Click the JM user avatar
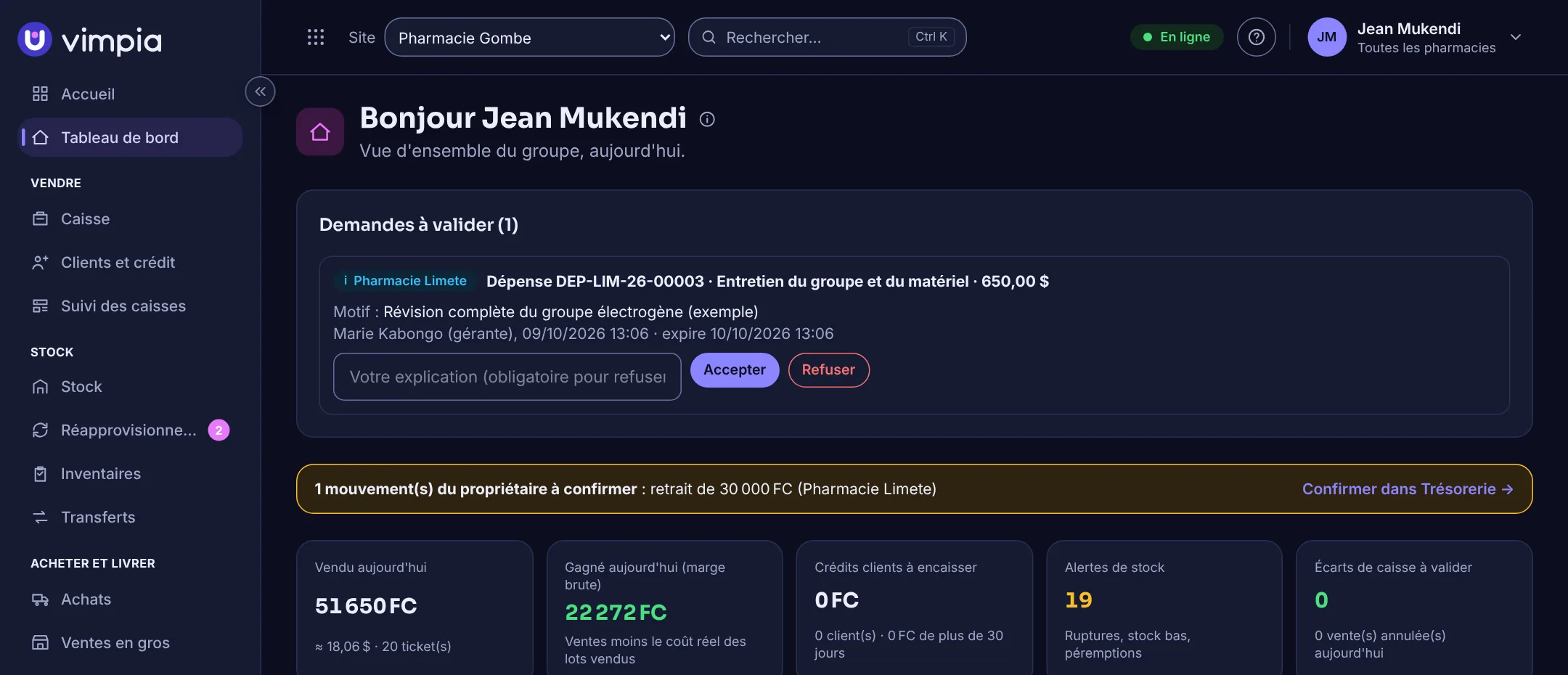The width and height of the screenshot is (1568, 675). [x=1326, y=37]
